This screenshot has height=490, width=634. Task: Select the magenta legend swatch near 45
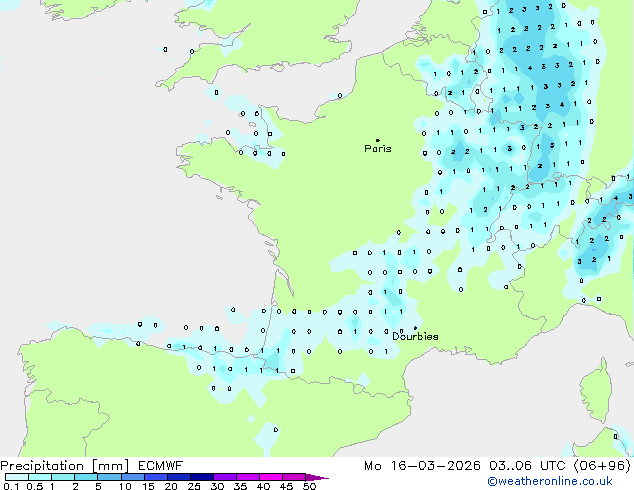click(x=294, y=477)
